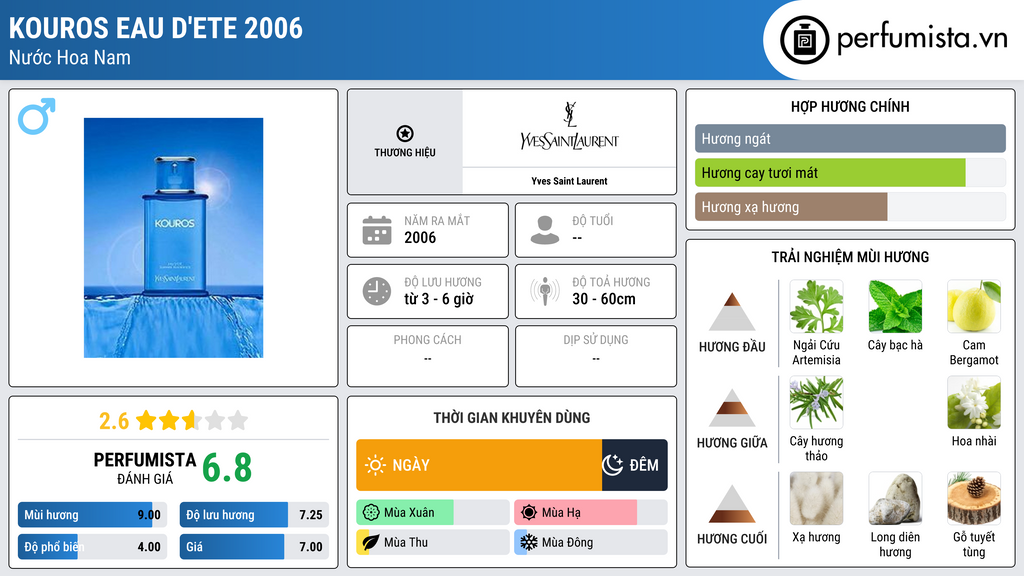Viewport: 1024px width, 576px height.
Task: Click the Hương cay tươi mát accord bar
Action: [830, 173]
